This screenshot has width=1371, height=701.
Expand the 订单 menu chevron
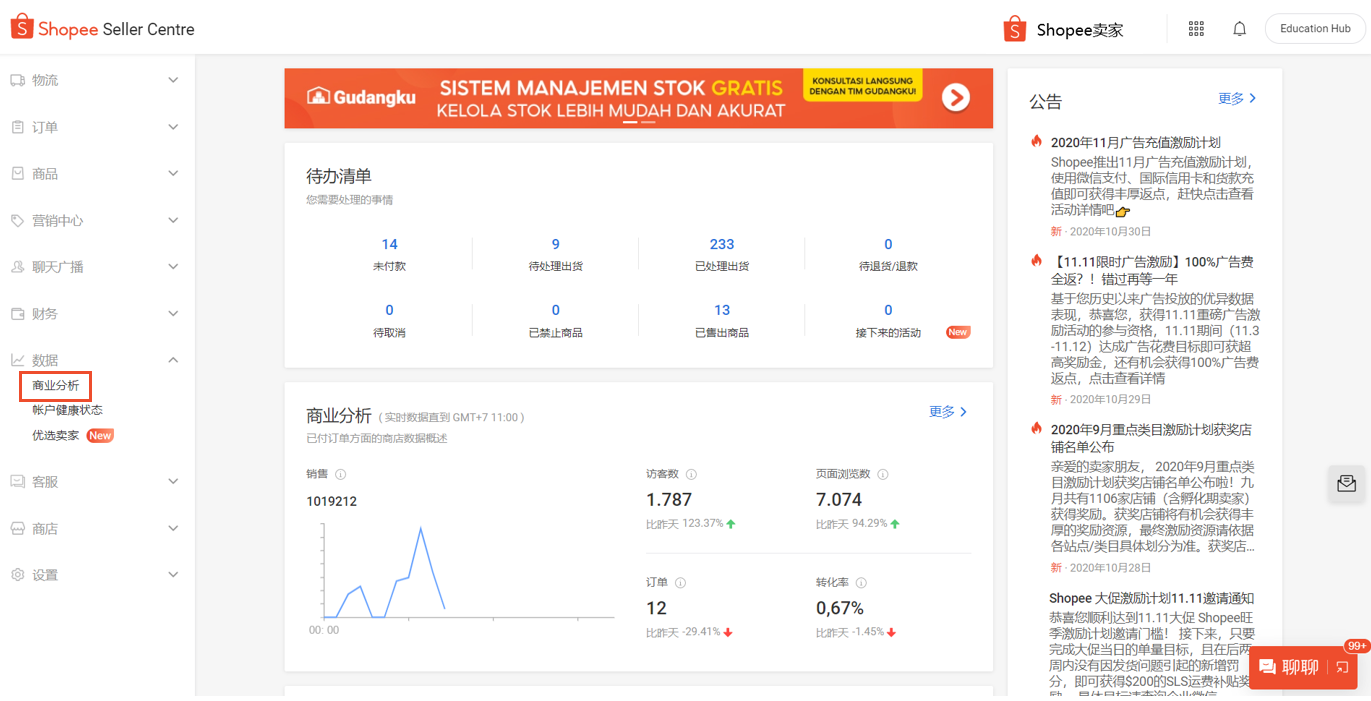tap(173, 127)
